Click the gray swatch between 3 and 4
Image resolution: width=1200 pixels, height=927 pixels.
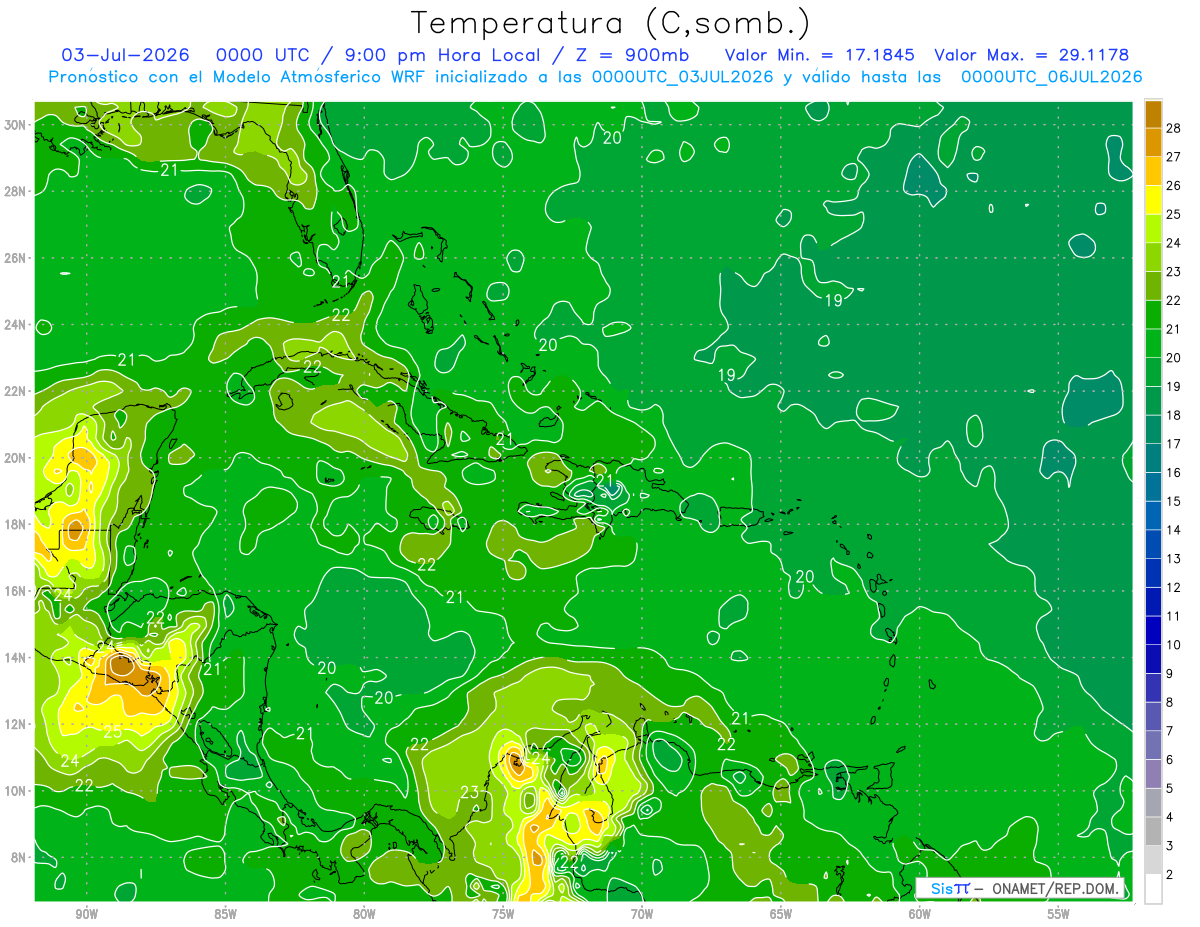[x=1153, y=831]
